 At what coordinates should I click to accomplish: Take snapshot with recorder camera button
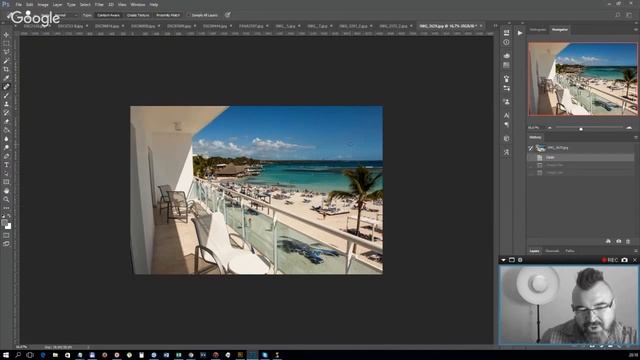[x=624, y=260]
